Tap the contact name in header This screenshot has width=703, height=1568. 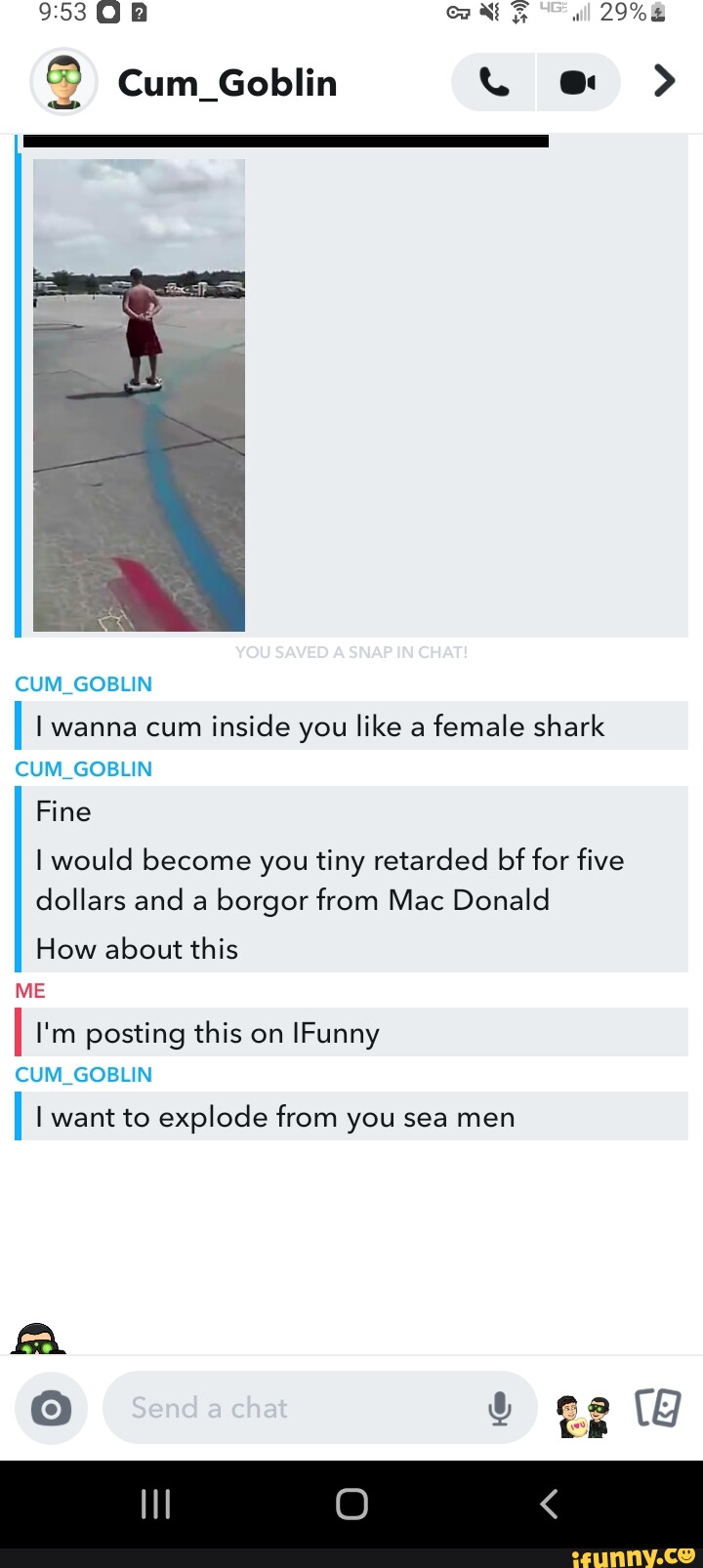pos(227,84)
